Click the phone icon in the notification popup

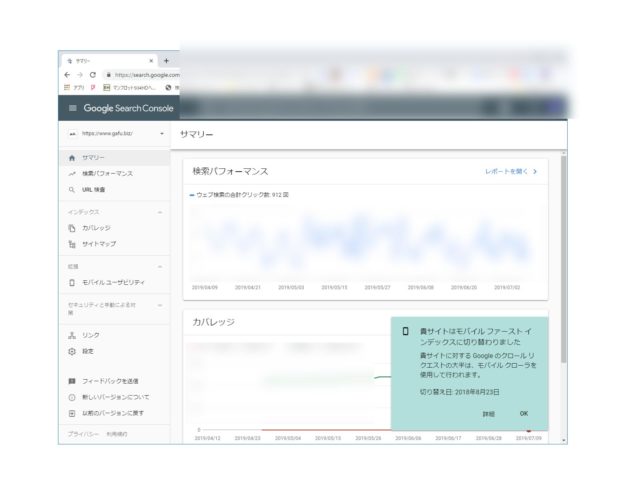(x=405, y=331)
